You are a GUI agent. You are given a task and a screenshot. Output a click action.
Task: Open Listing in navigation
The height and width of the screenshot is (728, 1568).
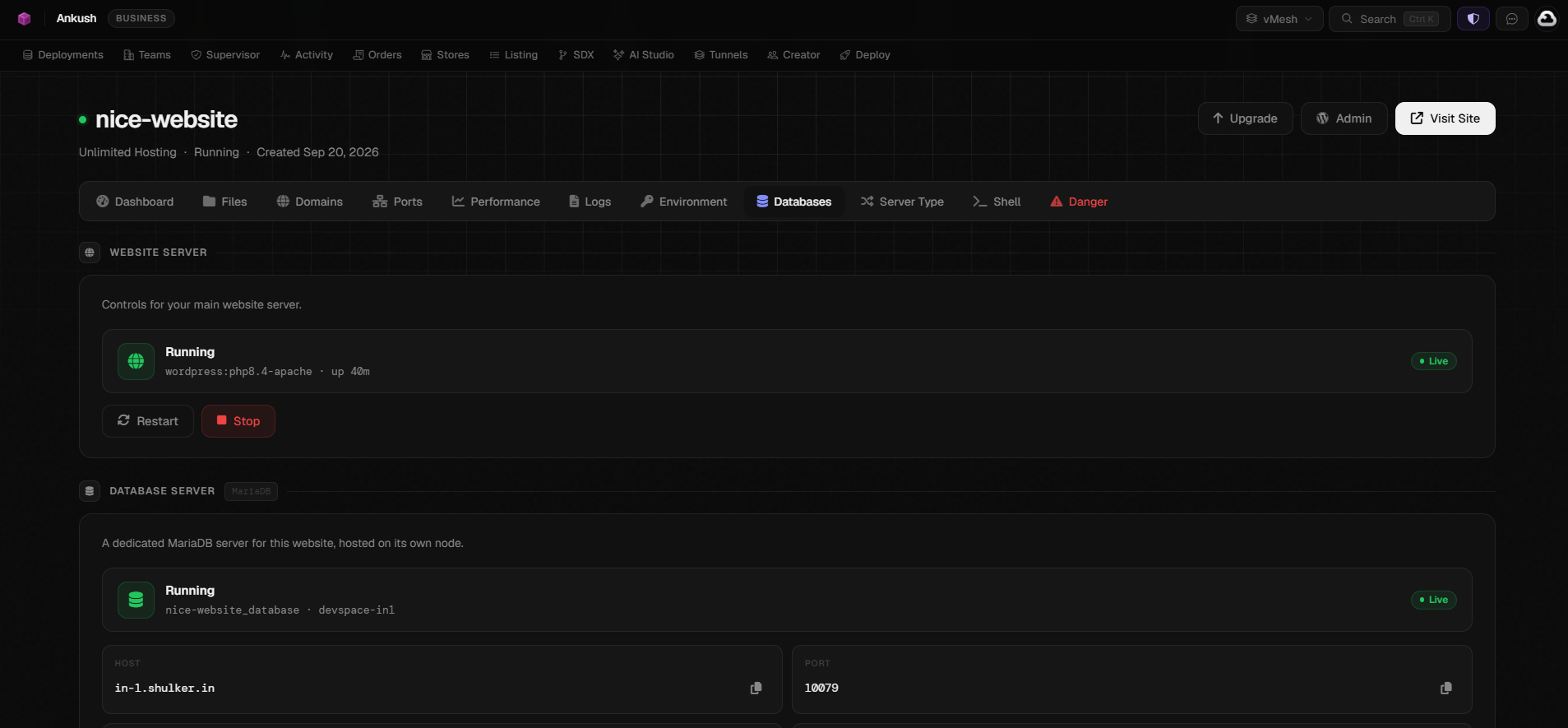[513, 55]
